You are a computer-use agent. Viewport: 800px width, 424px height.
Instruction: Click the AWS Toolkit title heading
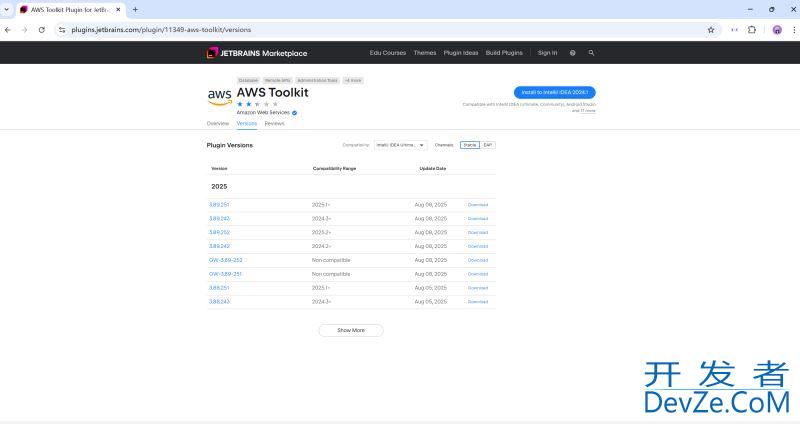[x=272, y=92]
